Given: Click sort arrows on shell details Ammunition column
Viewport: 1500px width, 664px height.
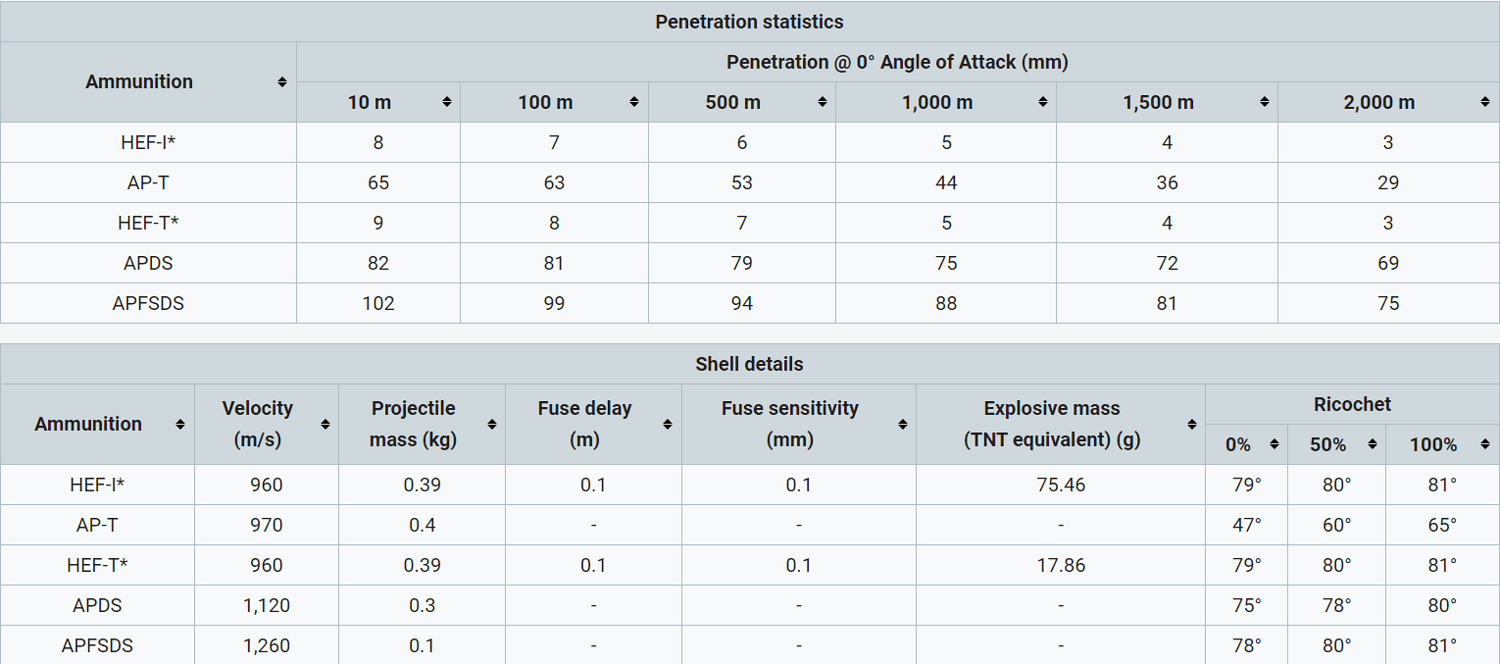Looking at the screenshot, I should coord(180,424).
